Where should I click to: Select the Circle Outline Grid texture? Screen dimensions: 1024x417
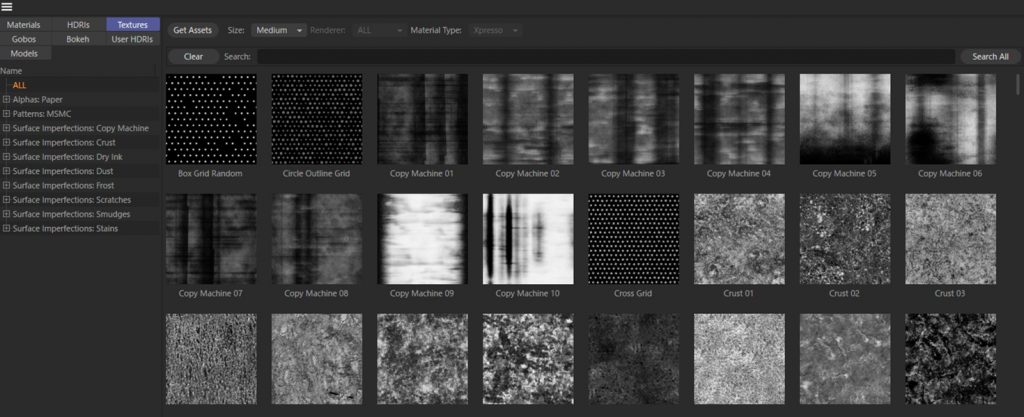(316, 119)
